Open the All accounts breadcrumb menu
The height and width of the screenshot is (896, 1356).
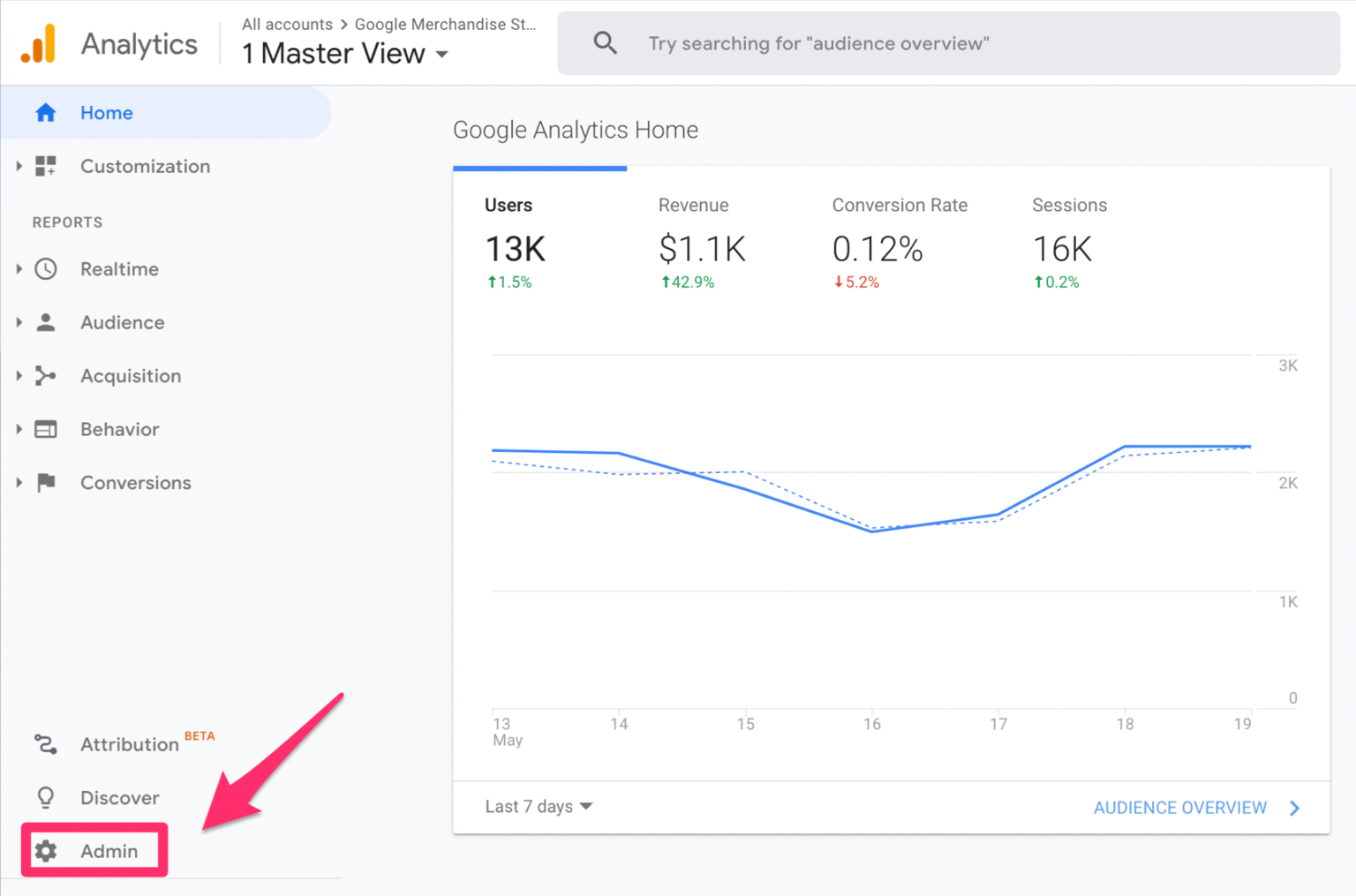click(x=287, y=24)
